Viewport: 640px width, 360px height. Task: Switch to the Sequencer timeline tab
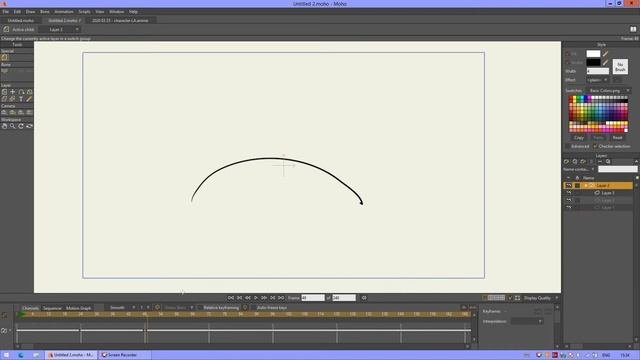[52, 308]
